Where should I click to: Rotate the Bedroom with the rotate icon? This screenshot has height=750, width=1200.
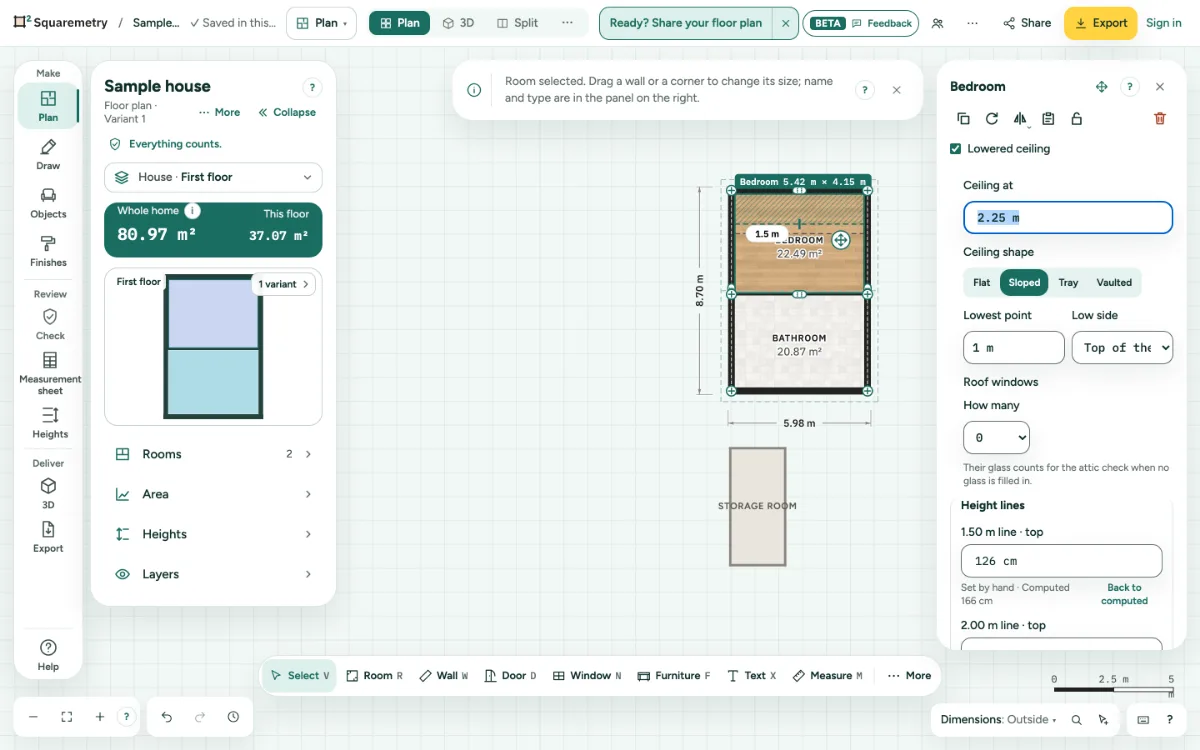pyautogui.click(x=991, y=118)
